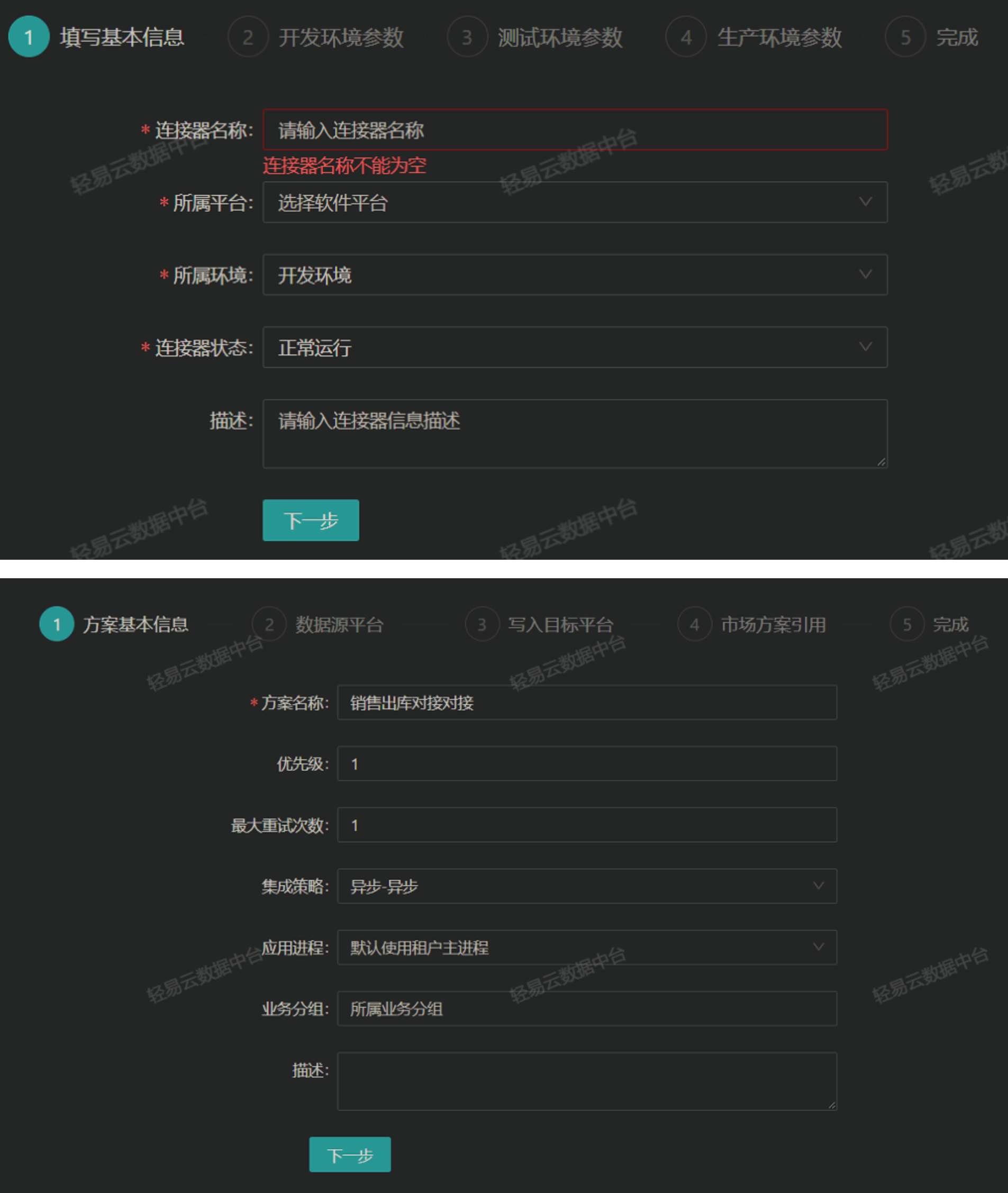Viewport: 1008px width, 1193px height.
Task: Click the 业务分组 business group field
Action: click(x=586, y=1008)
